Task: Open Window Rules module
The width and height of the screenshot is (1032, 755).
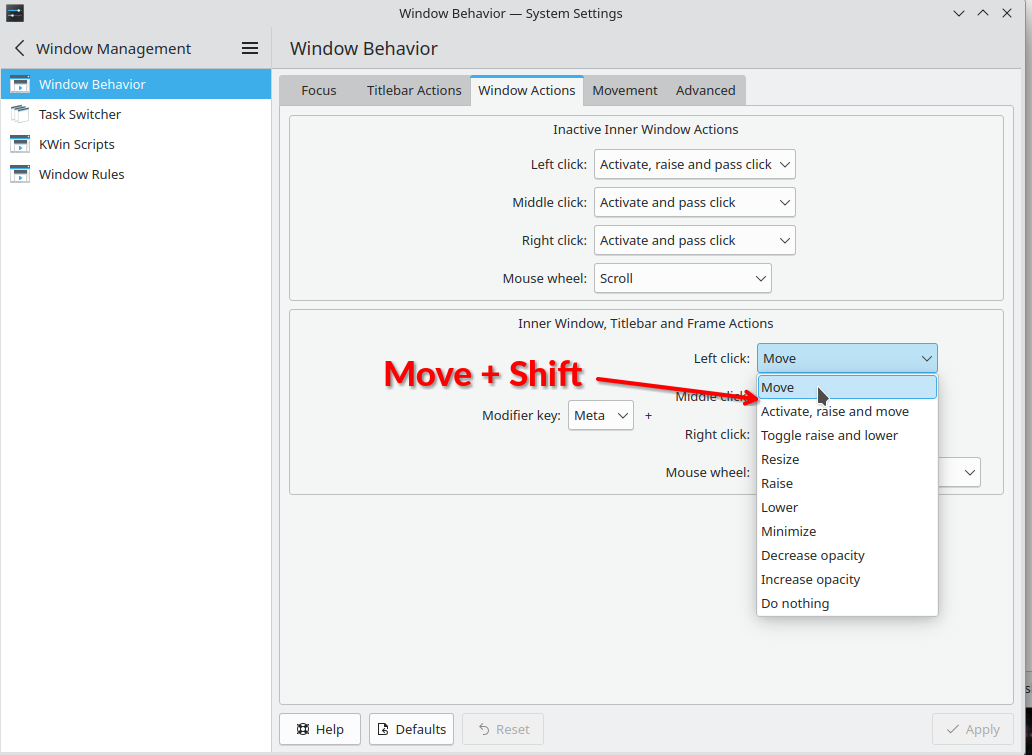Action: 81,174
